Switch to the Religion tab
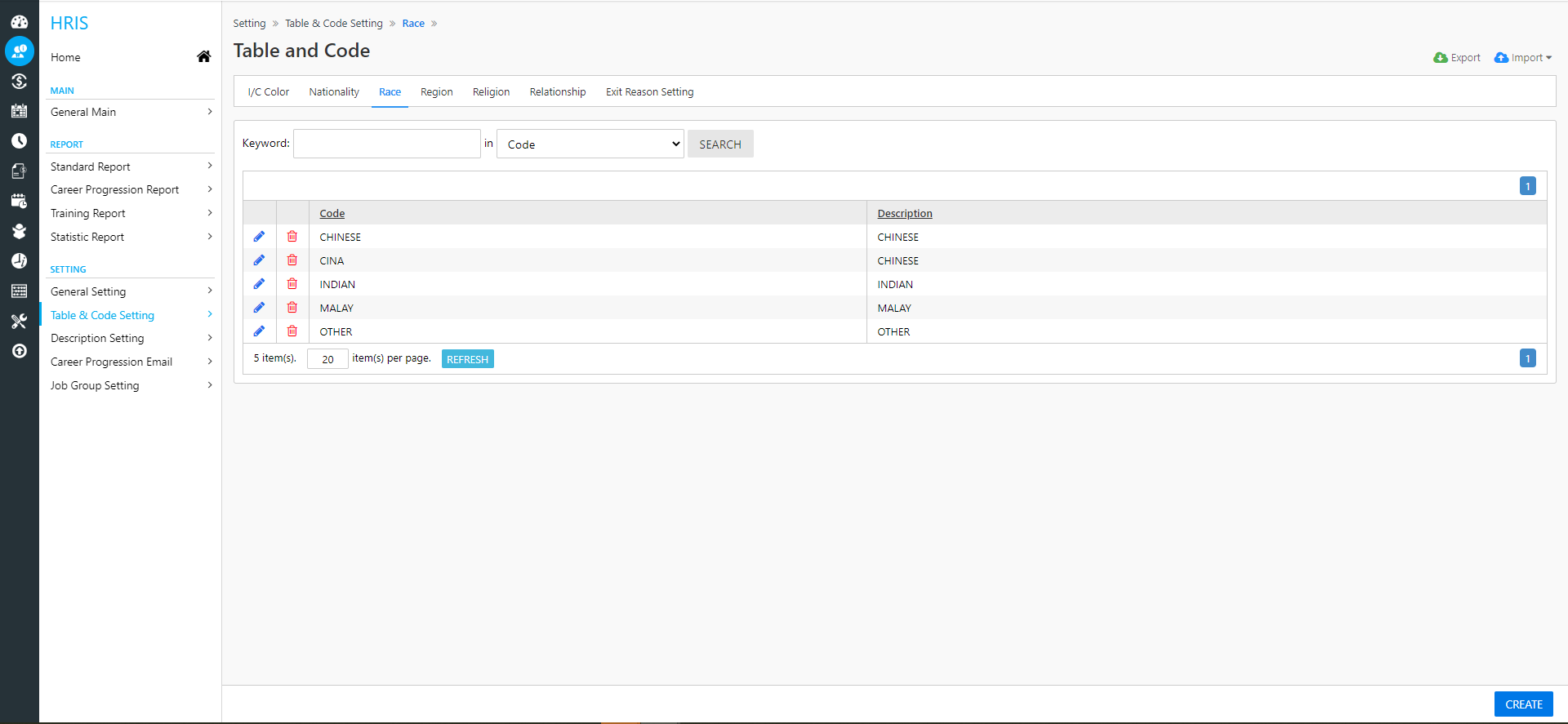This screenshot has width=1568, height=724. click(491, 91)
